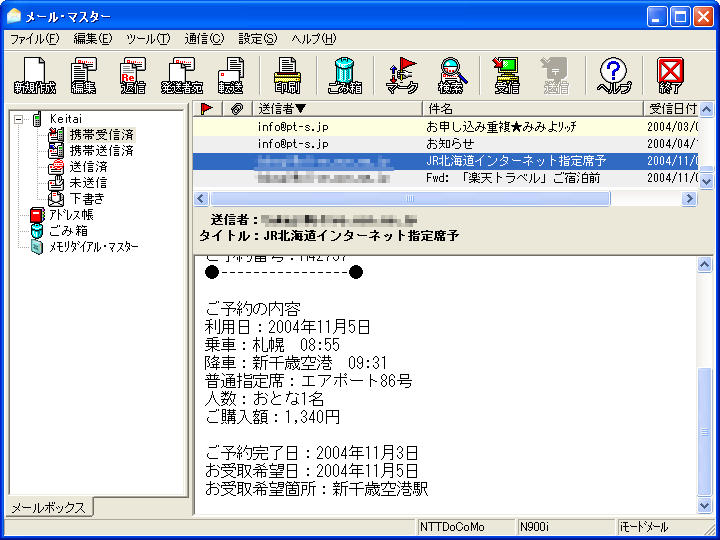This screenshot has width=720, height=540.
Task: Open ヘルプ help toolbar icon
Action: click(613, 76)
